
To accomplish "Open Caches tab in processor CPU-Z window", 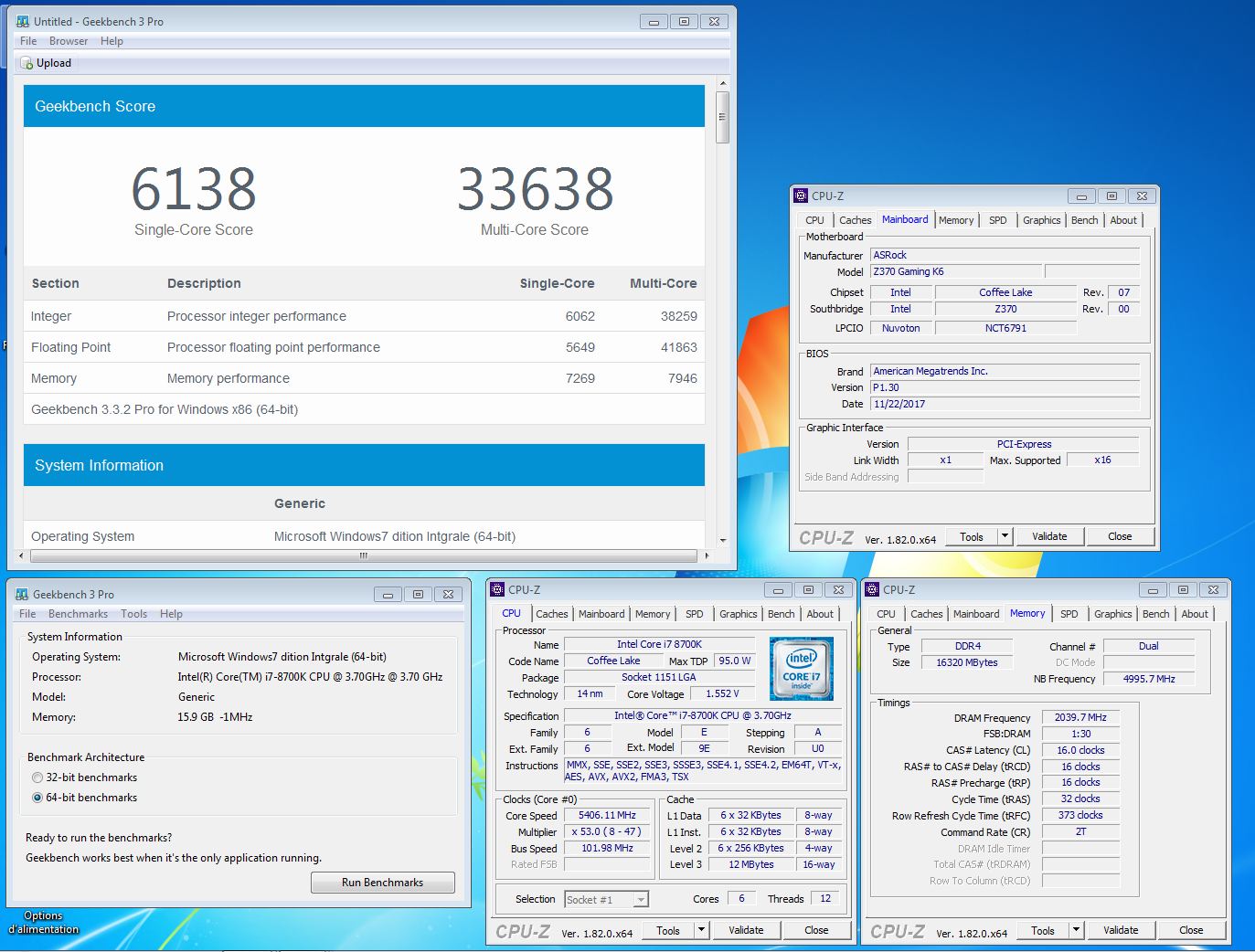I will (551, 614).
